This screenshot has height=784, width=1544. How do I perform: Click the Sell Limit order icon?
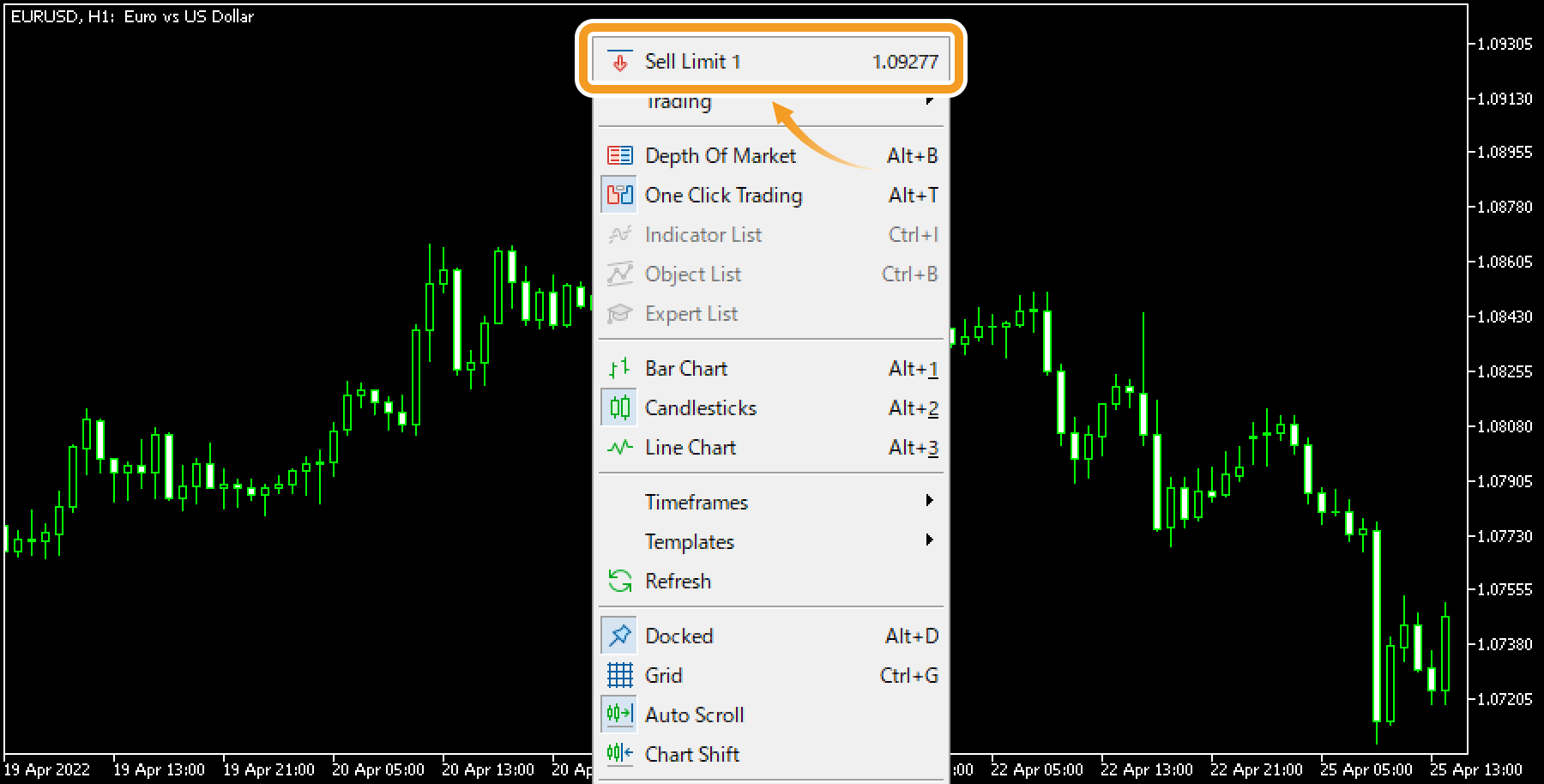click(619, 61)
